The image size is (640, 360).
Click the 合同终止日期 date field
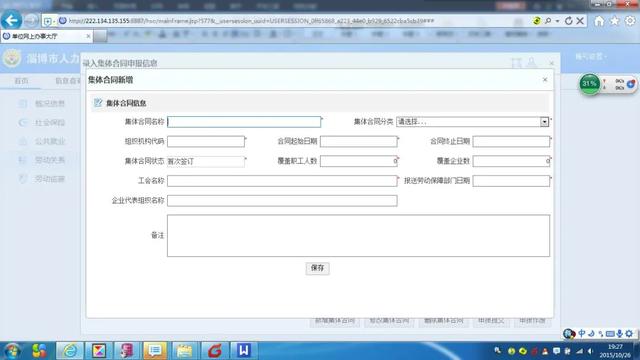pos(511,141)
